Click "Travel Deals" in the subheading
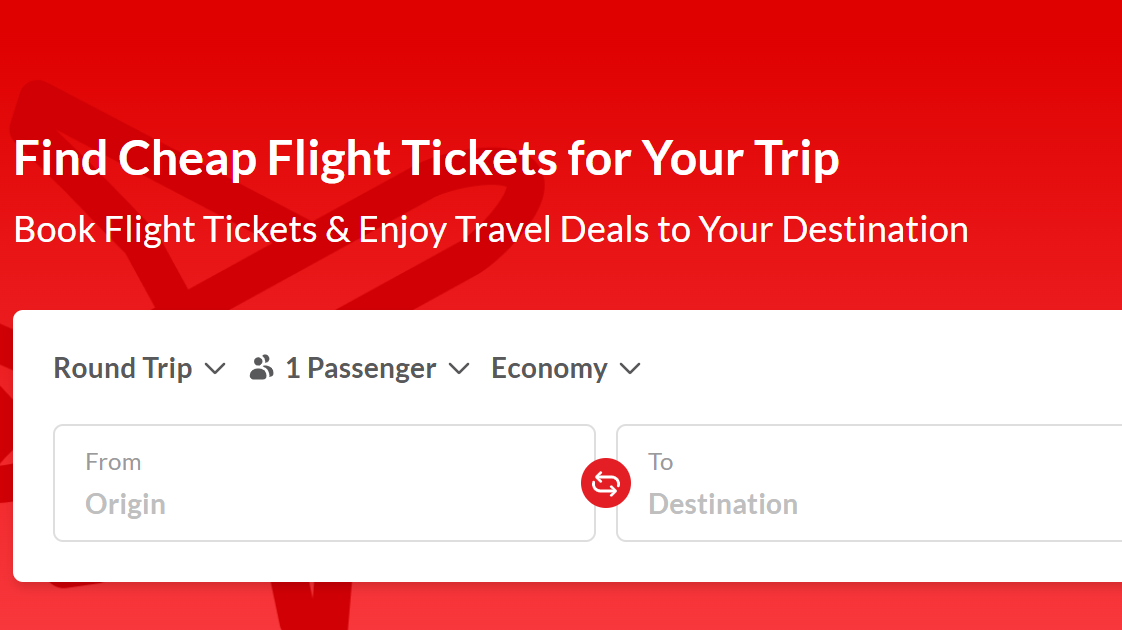1122x630 pixels. pos(553,230)
